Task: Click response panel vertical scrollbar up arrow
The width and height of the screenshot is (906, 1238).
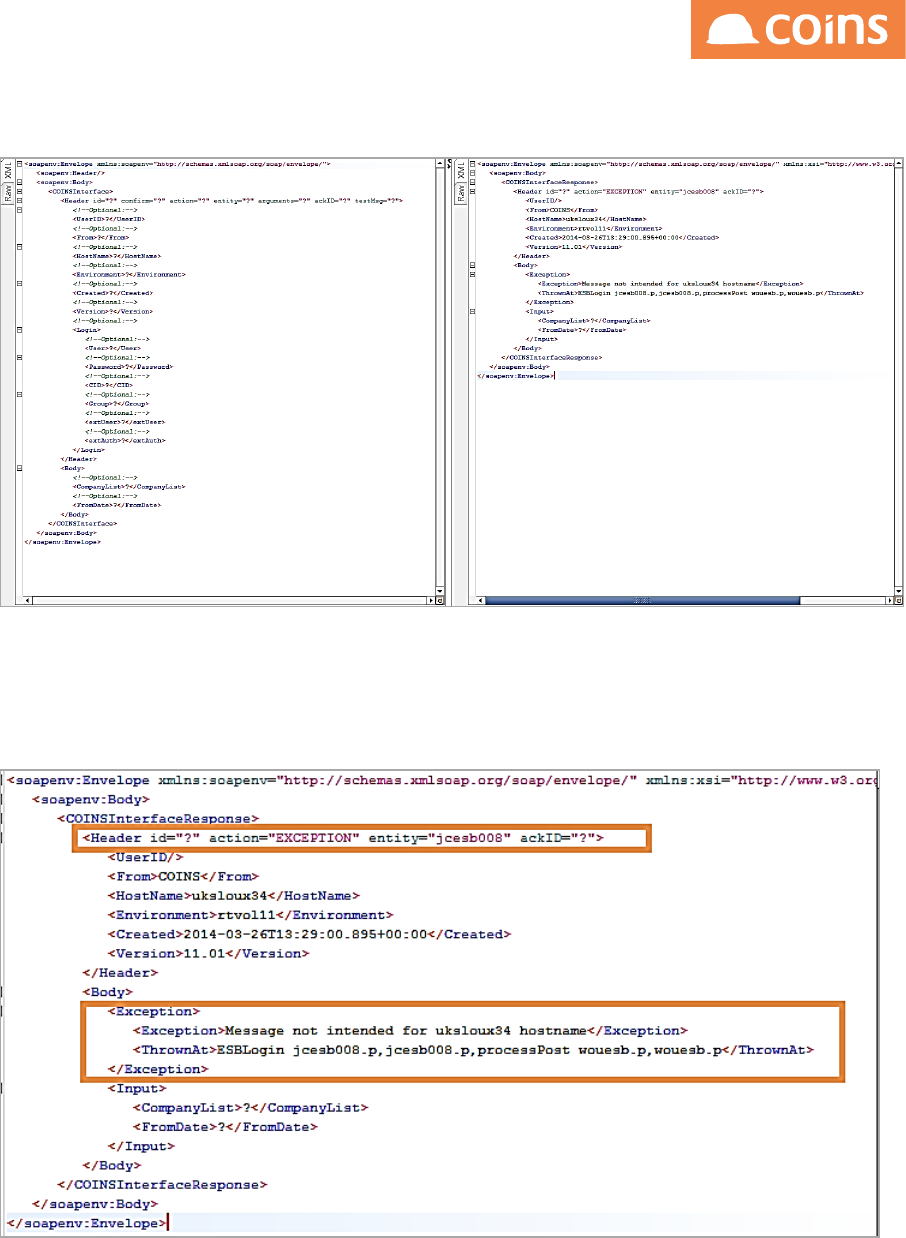Action: coord(899,163)
